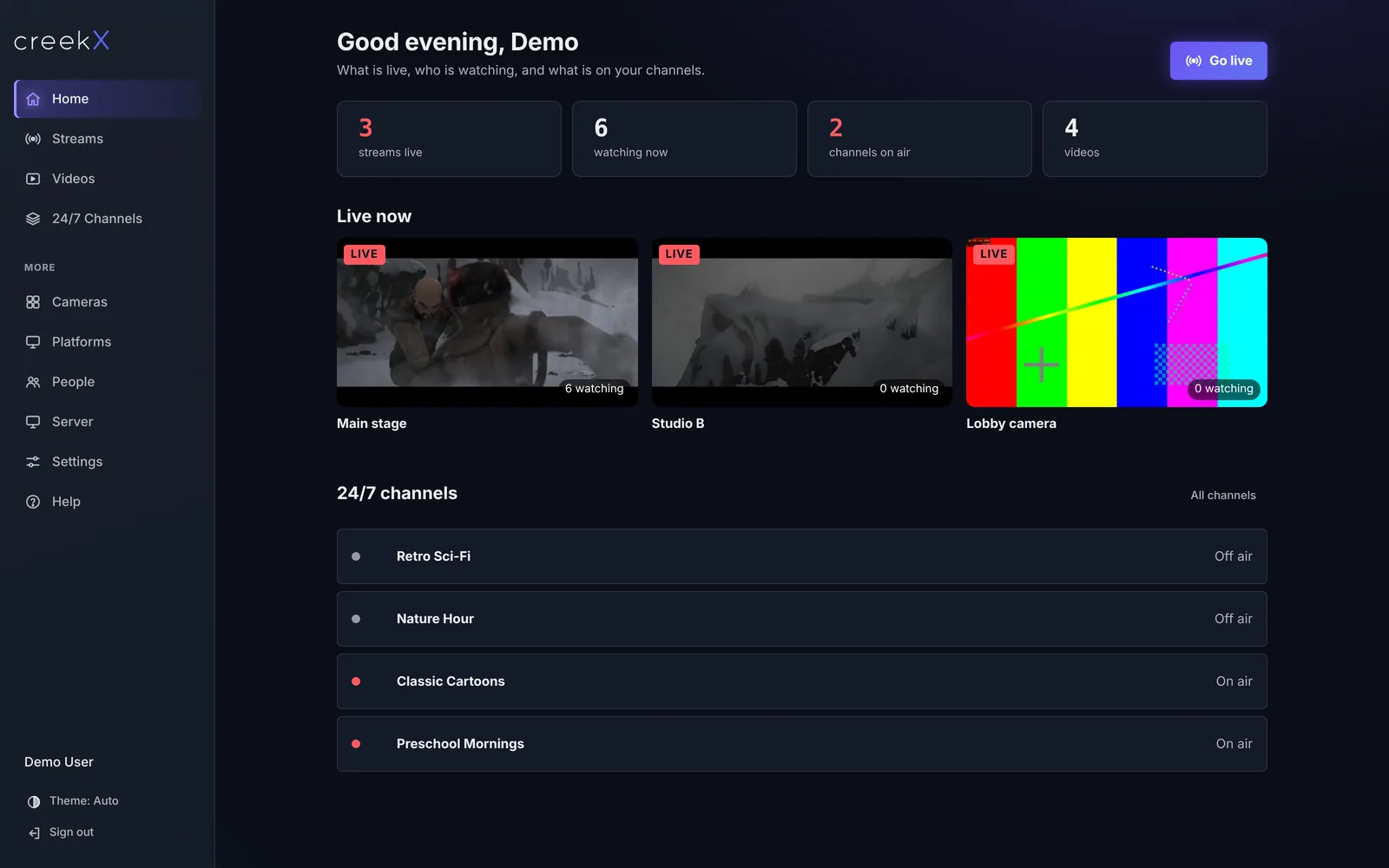
Task: Open the Cameras page
Action: click(x=80, y=302)
